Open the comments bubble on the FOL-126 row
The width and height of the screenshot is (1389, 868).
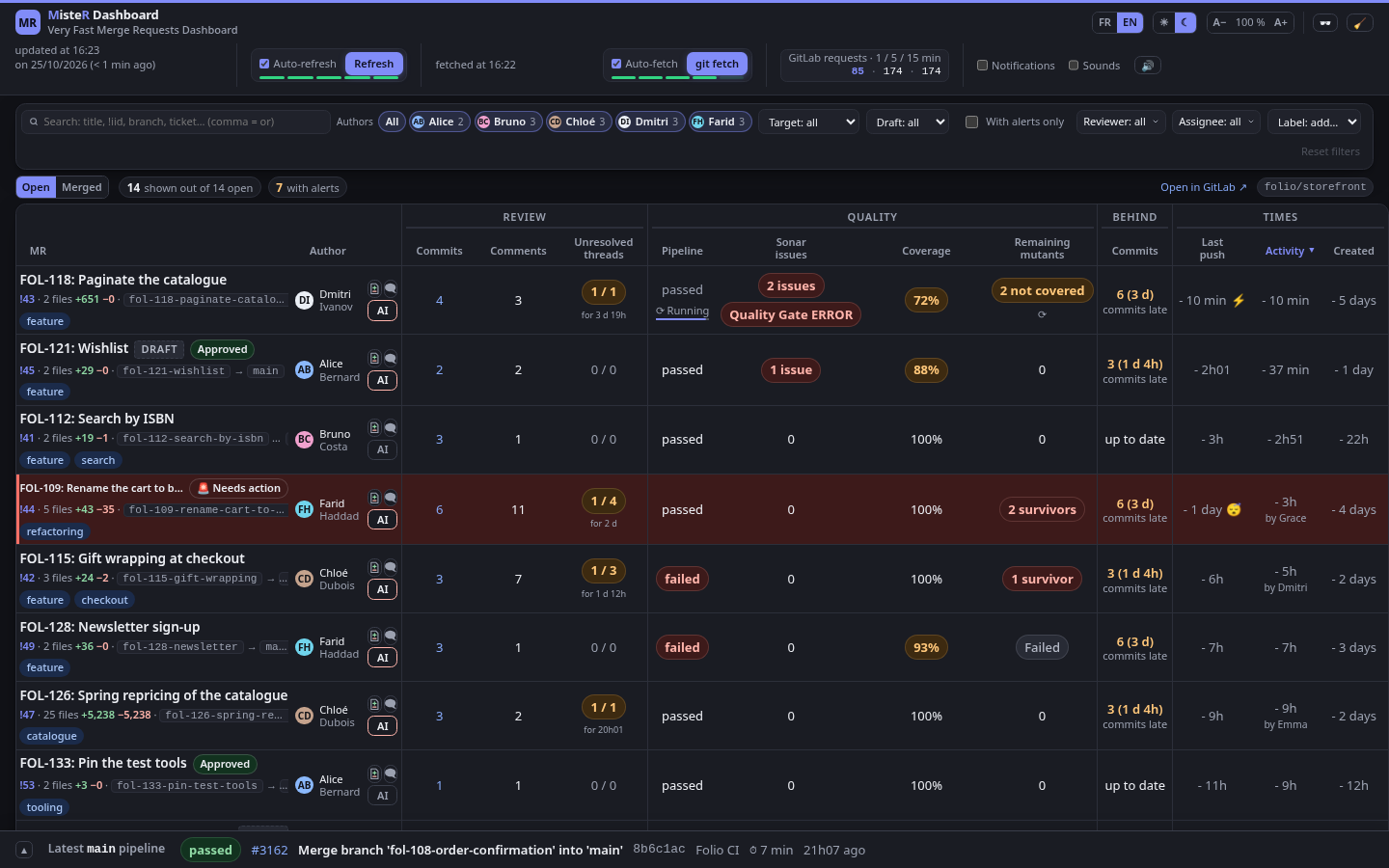(391, 704)
